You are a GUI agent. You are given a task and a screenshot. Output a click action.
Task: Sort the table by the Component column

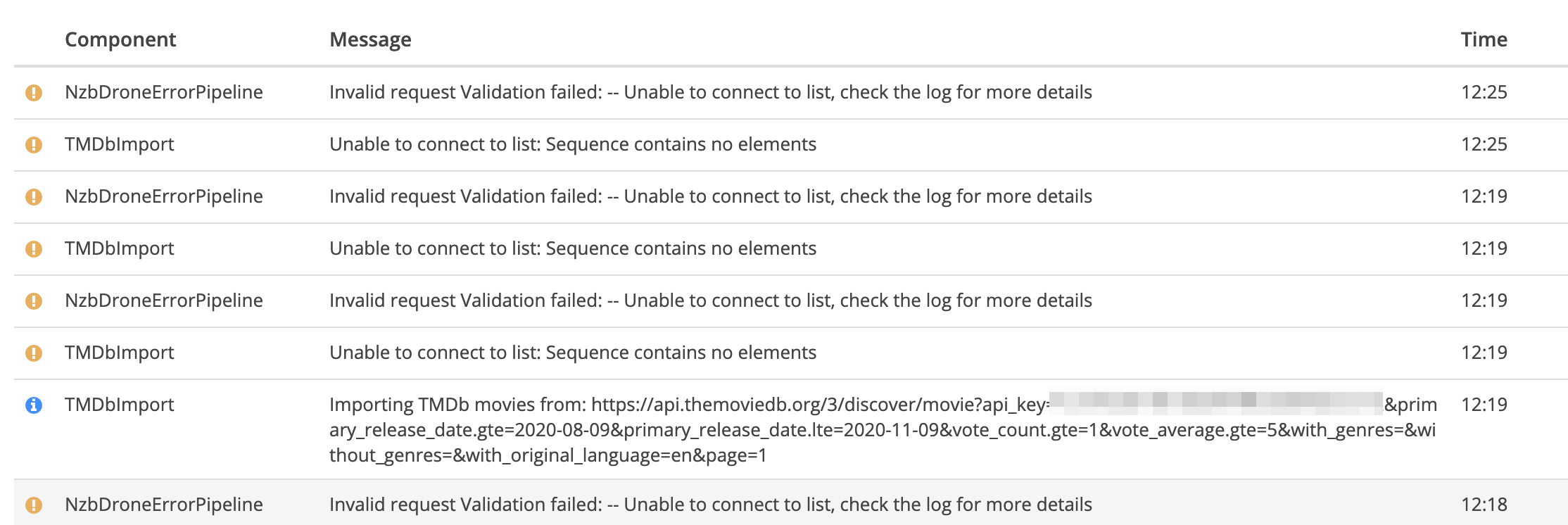(x=120, y=39)
